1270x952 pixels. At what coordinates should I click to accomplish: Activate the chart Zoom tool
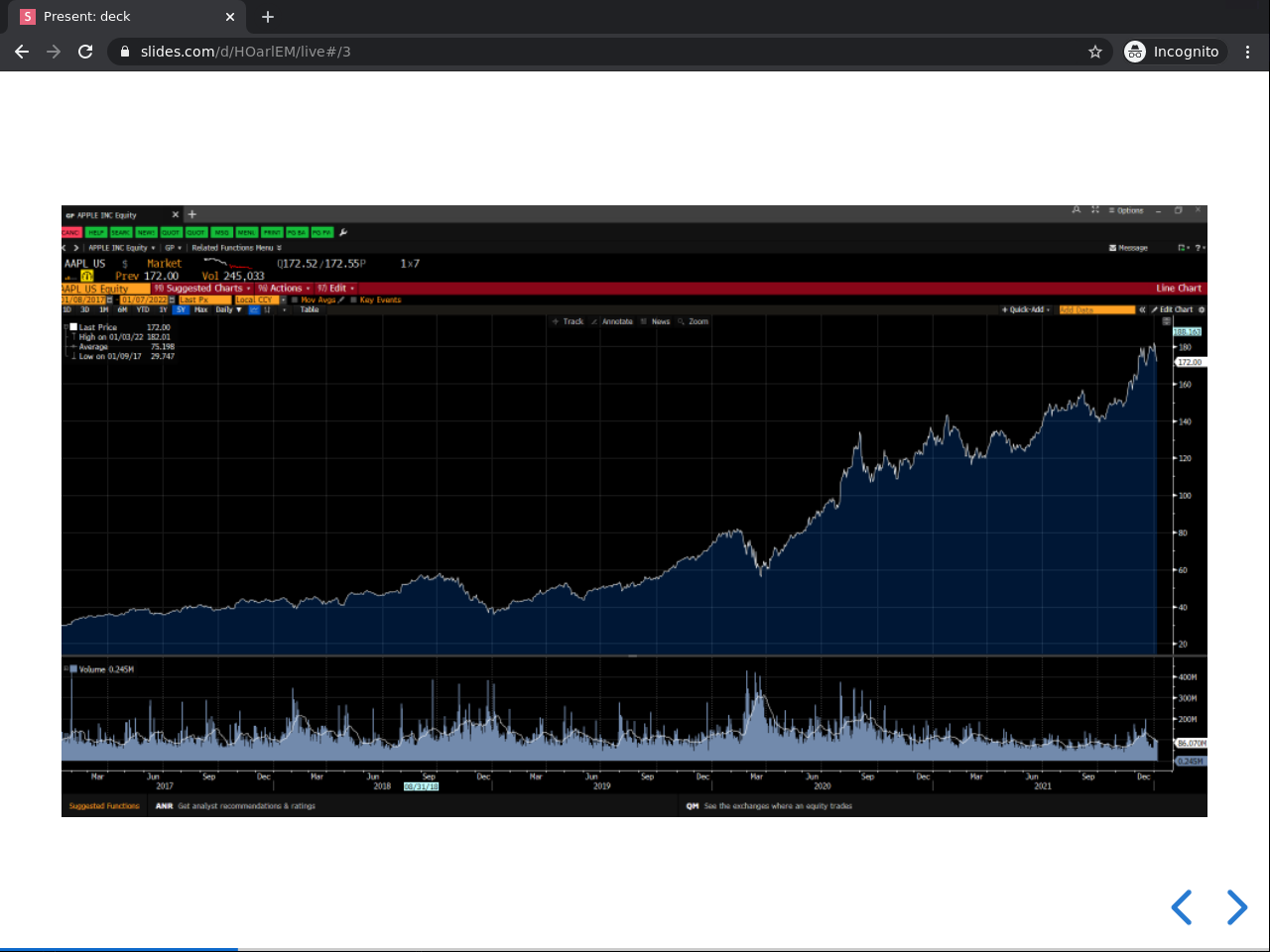pos(694,321)
